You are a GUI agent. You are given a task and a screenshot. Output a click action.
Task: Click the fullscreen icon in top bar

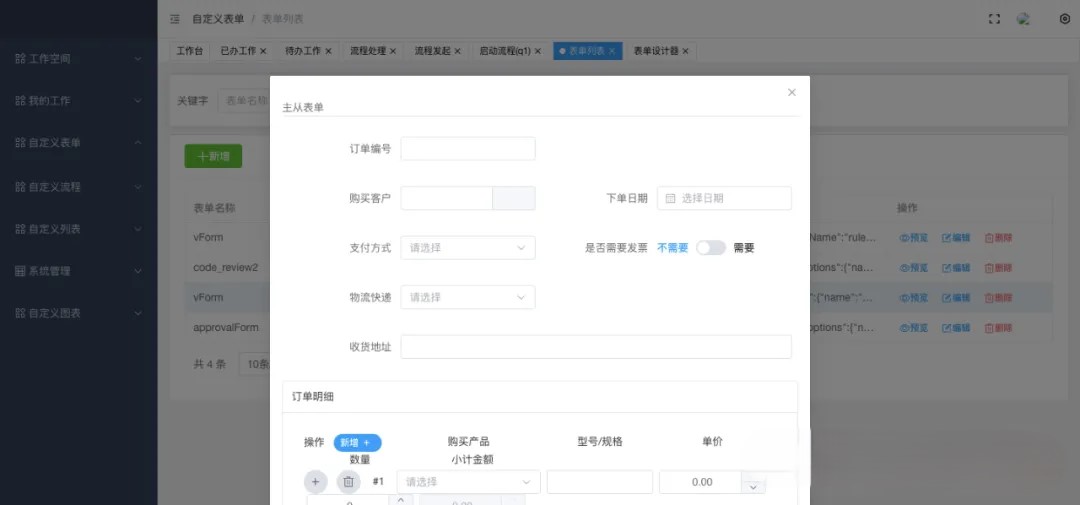coord(994,19)
